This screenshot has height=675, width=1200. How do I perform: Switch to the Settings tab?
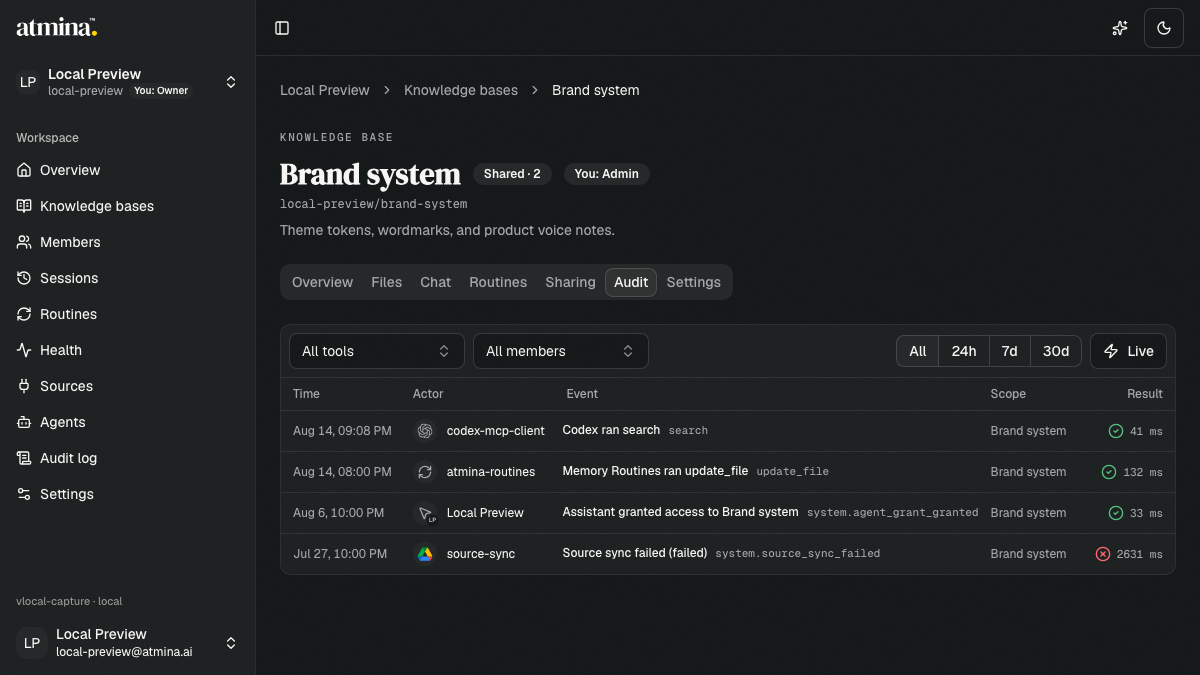pyautogui.click(x=693, y=282)
